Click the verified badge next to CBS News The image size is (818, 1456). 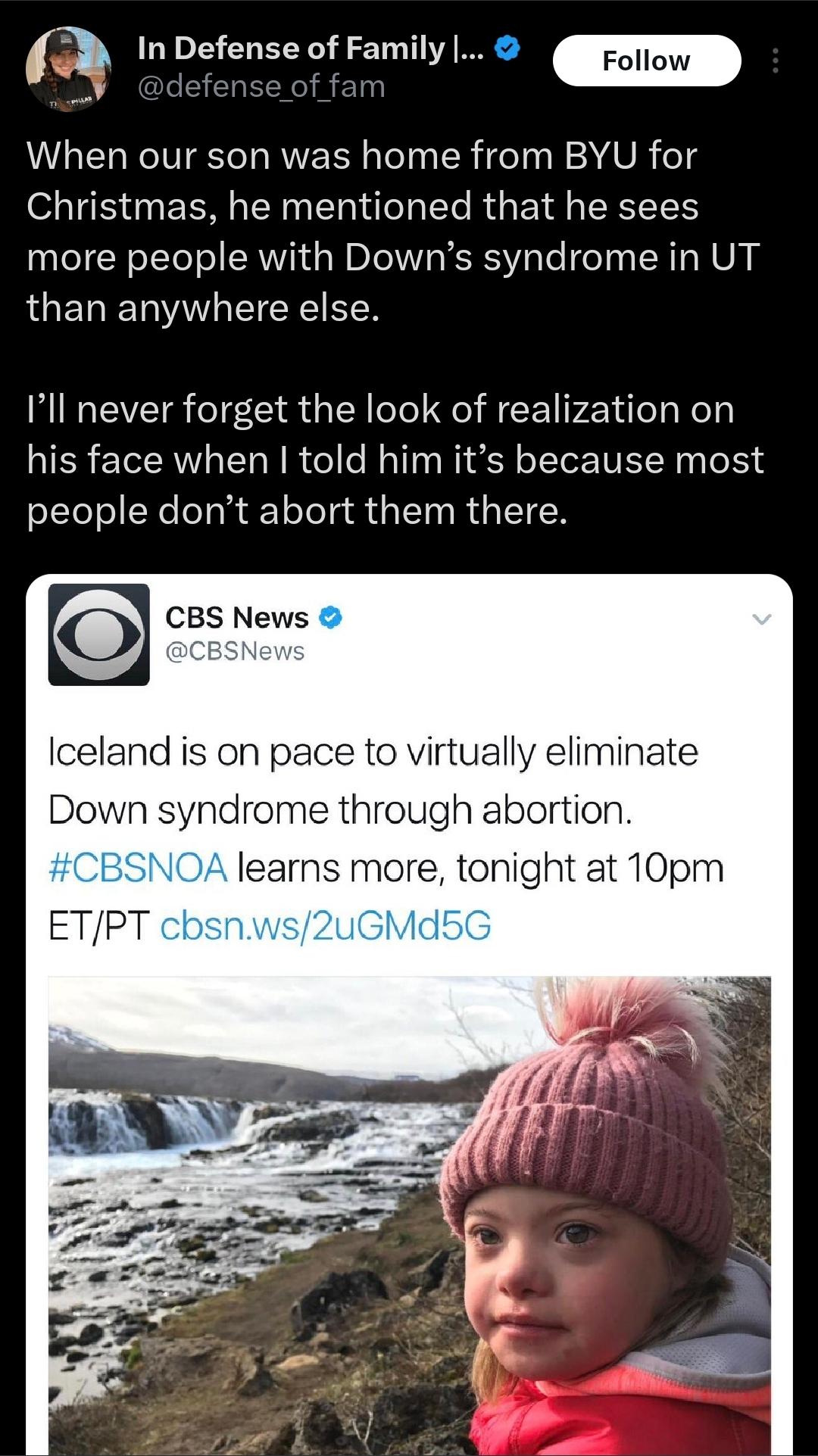click(x=330, y=618)
